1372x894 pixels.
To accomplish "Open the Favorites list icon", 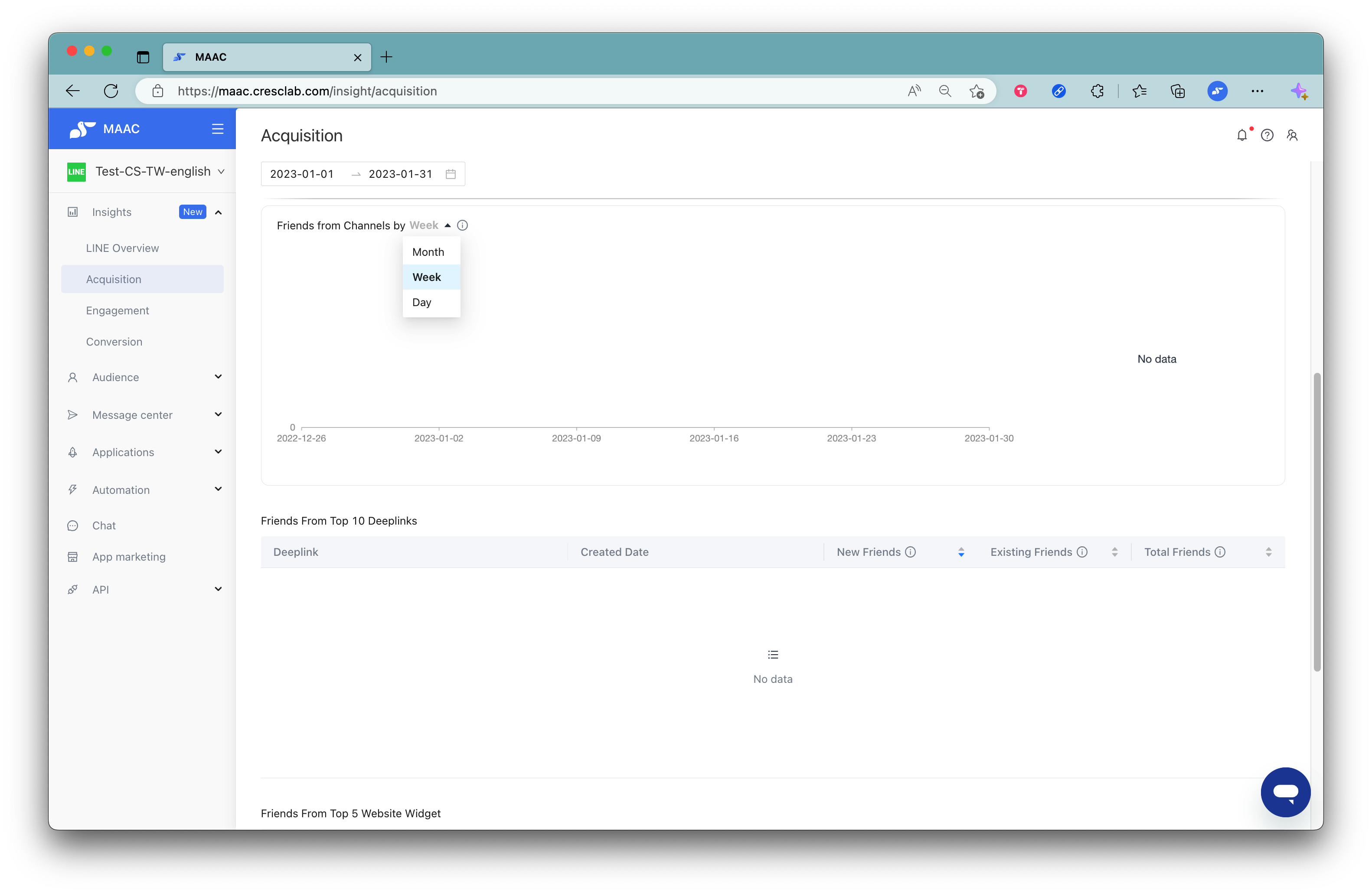I will [x=1139, y=91].
